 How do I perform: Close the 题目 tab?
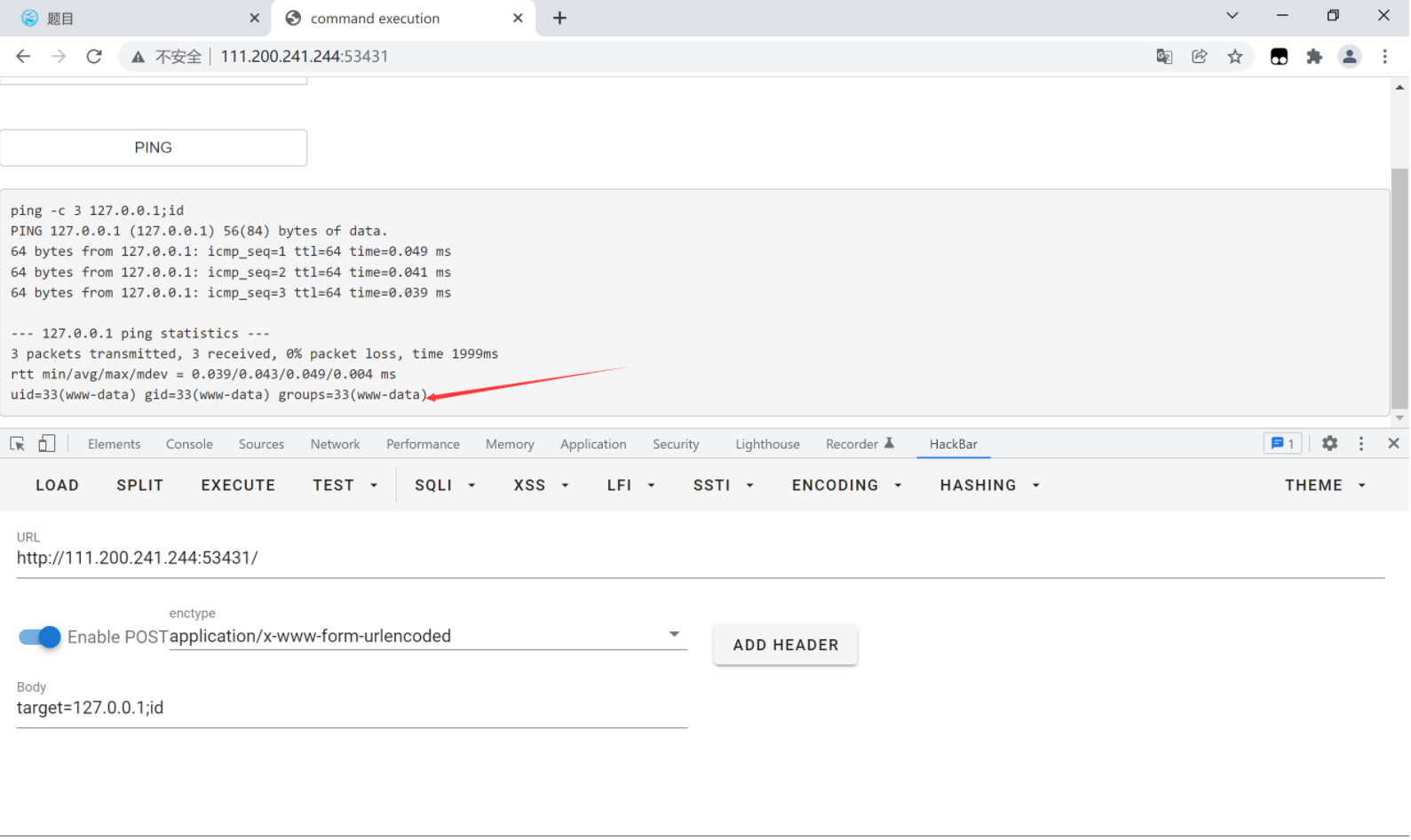(x=255, y=18)
